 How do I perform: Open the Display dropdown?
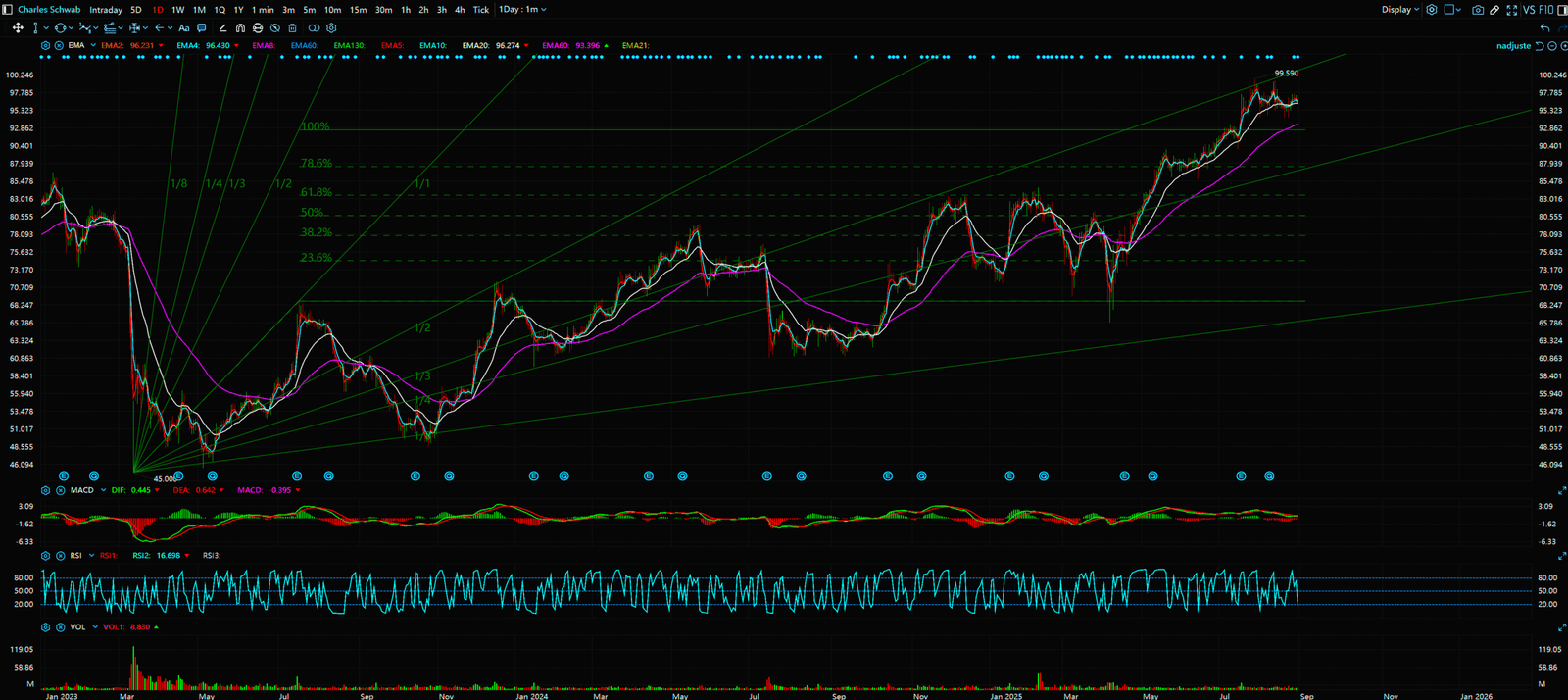coord(1399,10)
